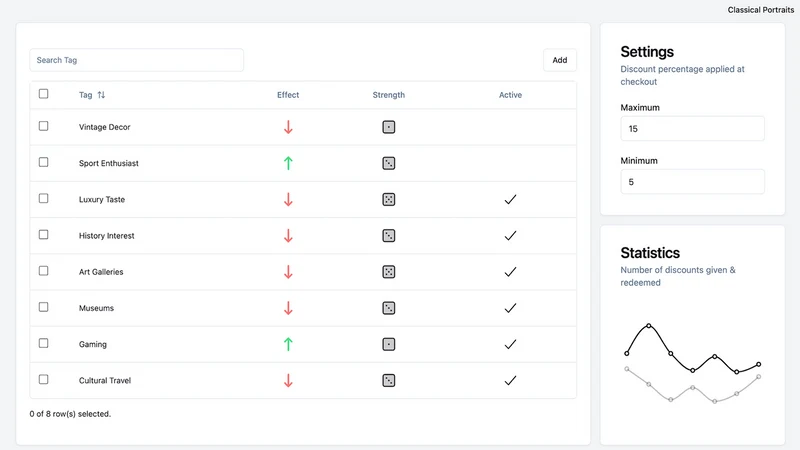Click the active checkmark for Cultural Travel

[x=510, y=381]
